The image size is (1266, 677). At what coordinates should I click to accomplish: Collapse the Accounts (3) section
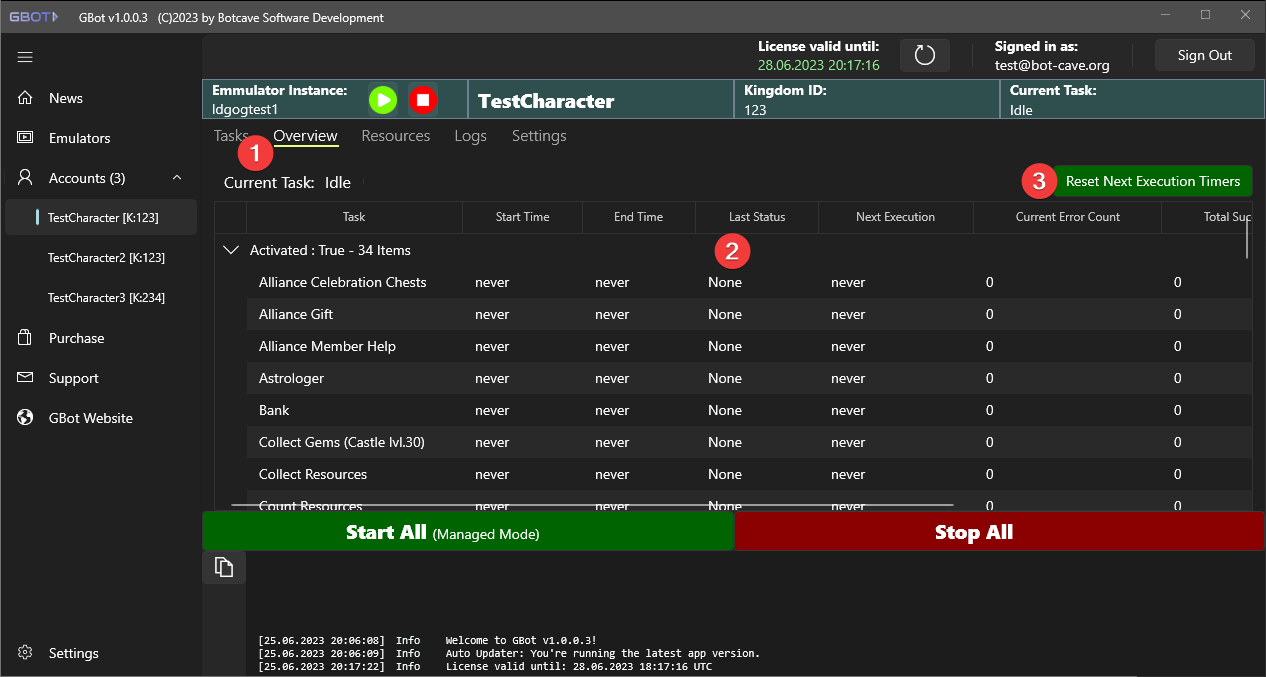pos(177,178)
